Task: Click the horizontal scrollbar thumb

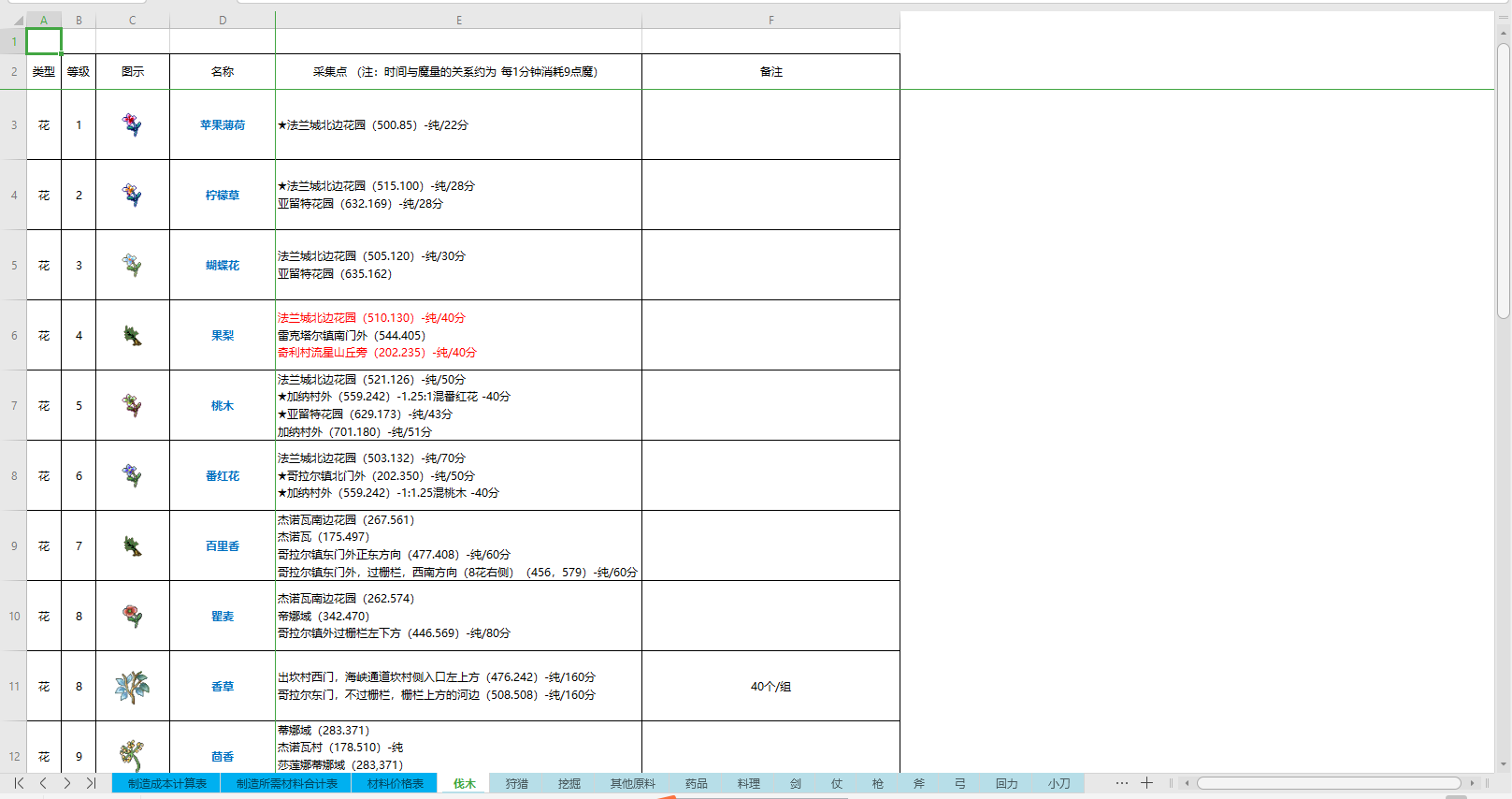Action: (1329, 783)
